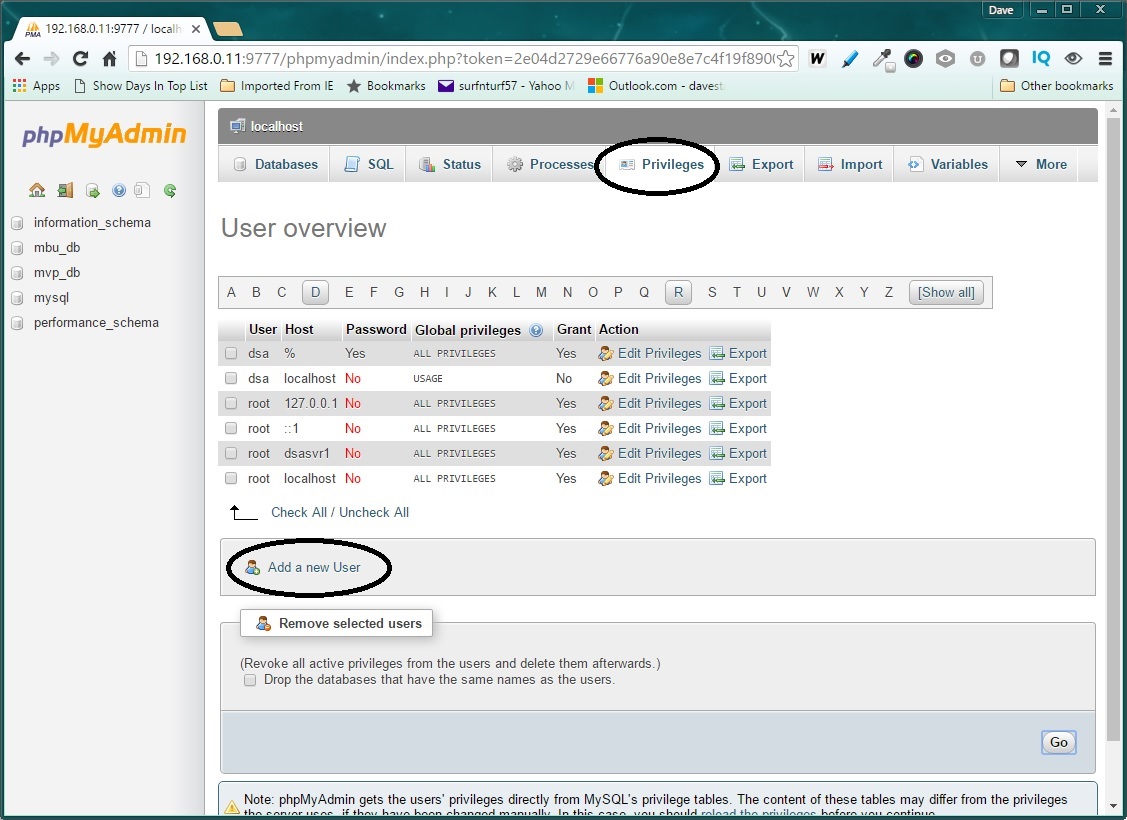Click Edit Privileges for root localhost

click(650, 479)
